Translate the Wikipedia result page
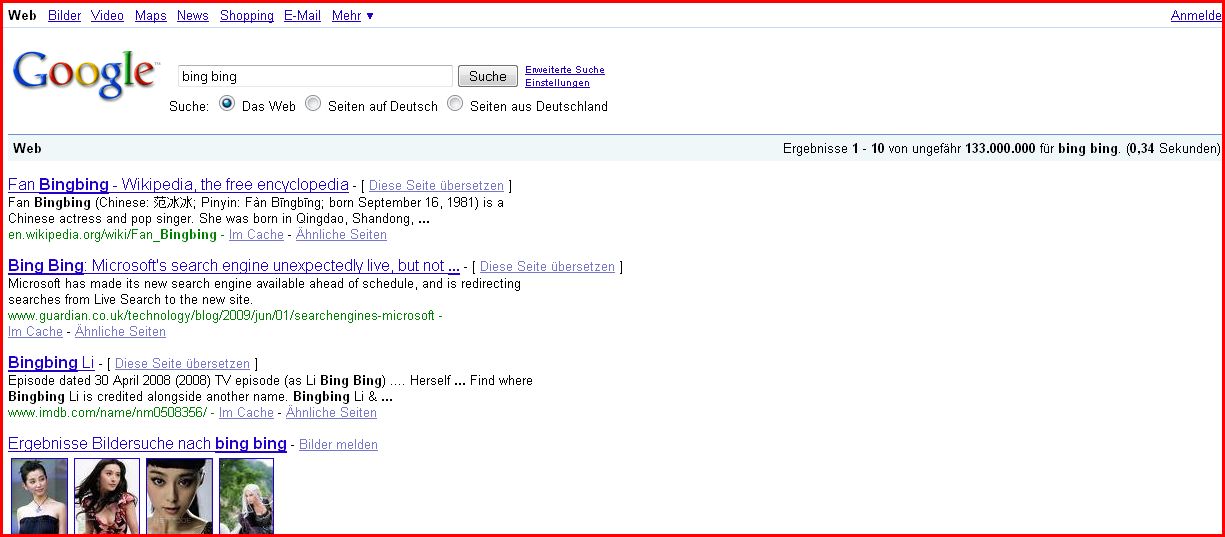Screen dimensions: 1225x537 point(436,186)
